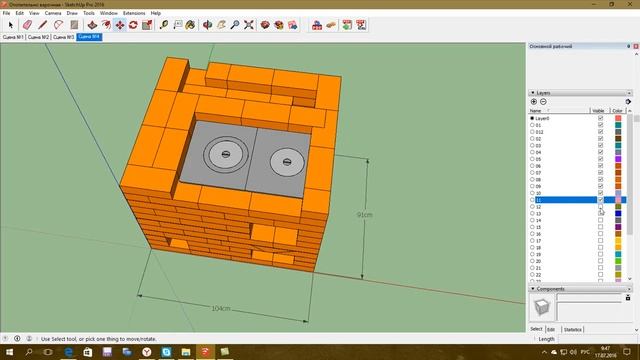Open the Draw menu
640x360 pixels.
coord(72,13)
